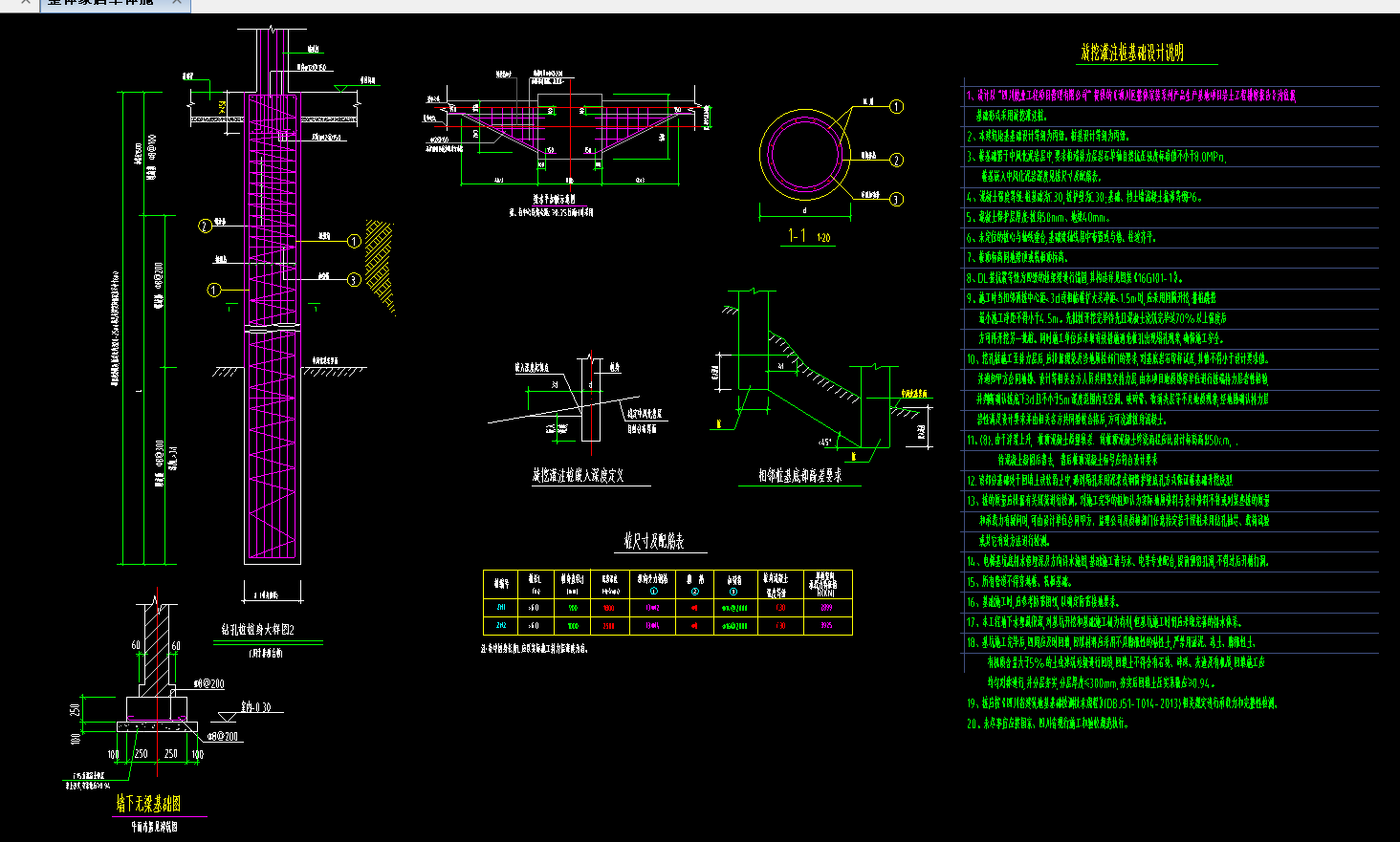The image size is (1400, 842).
Task: Click the yellow 墙下无梁基础图 title
Action: click(x=148, y=804)
